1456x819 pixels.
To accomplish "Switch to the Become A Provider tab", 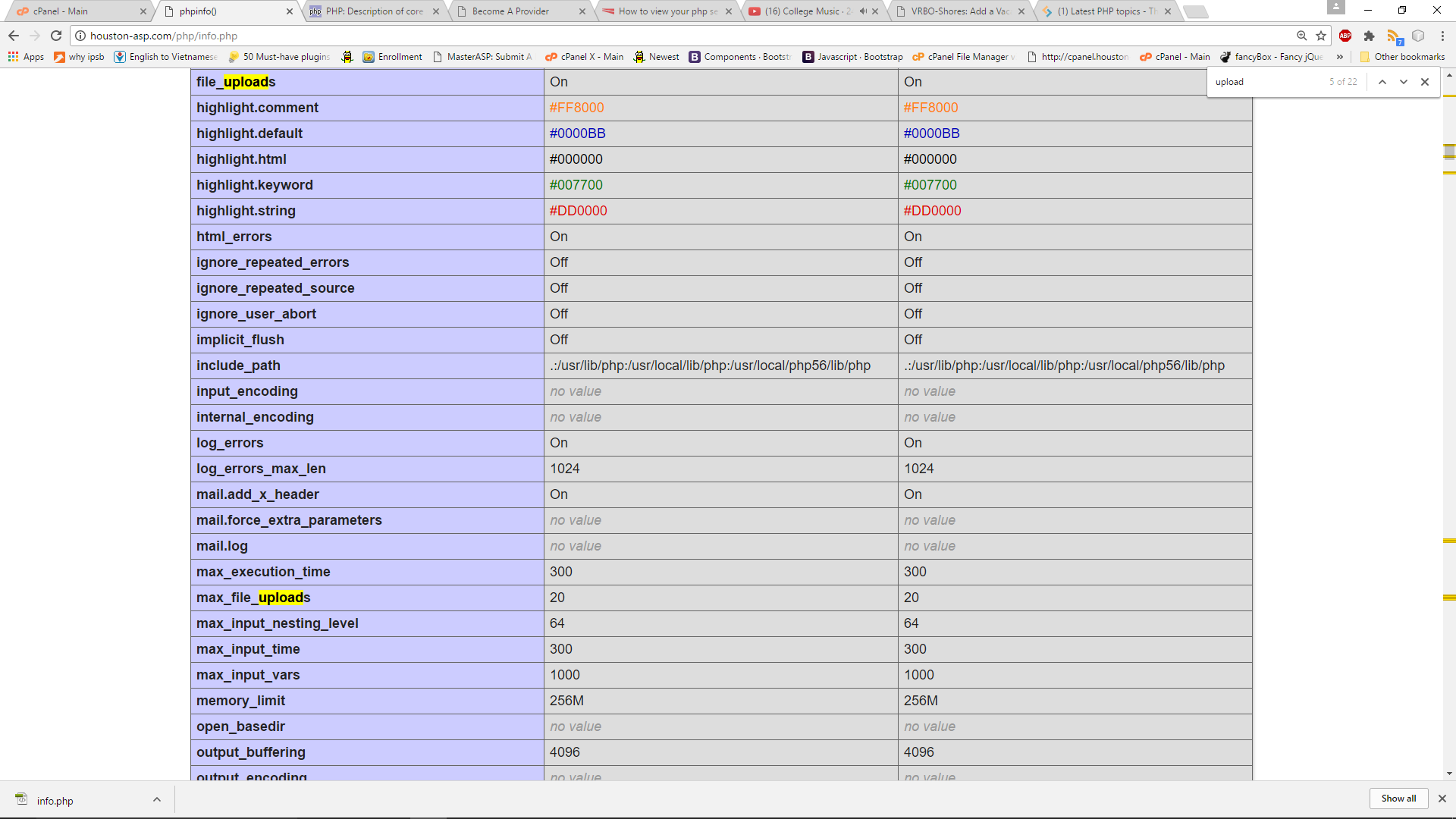I will tap(510, 11).
